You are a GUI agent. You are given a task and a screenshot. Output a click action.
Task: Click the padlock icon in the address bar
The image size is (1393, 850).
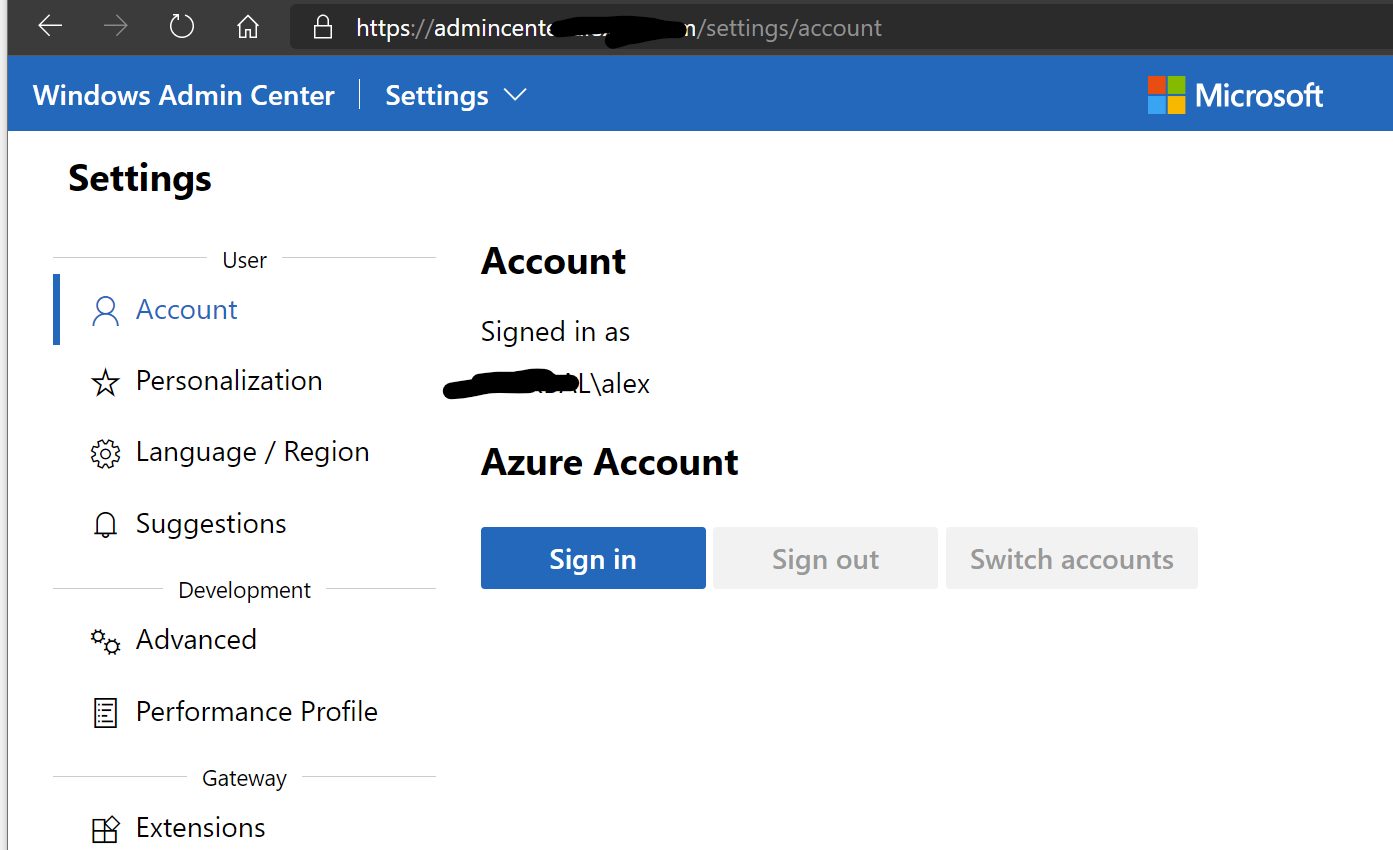[x=322, y=27]
